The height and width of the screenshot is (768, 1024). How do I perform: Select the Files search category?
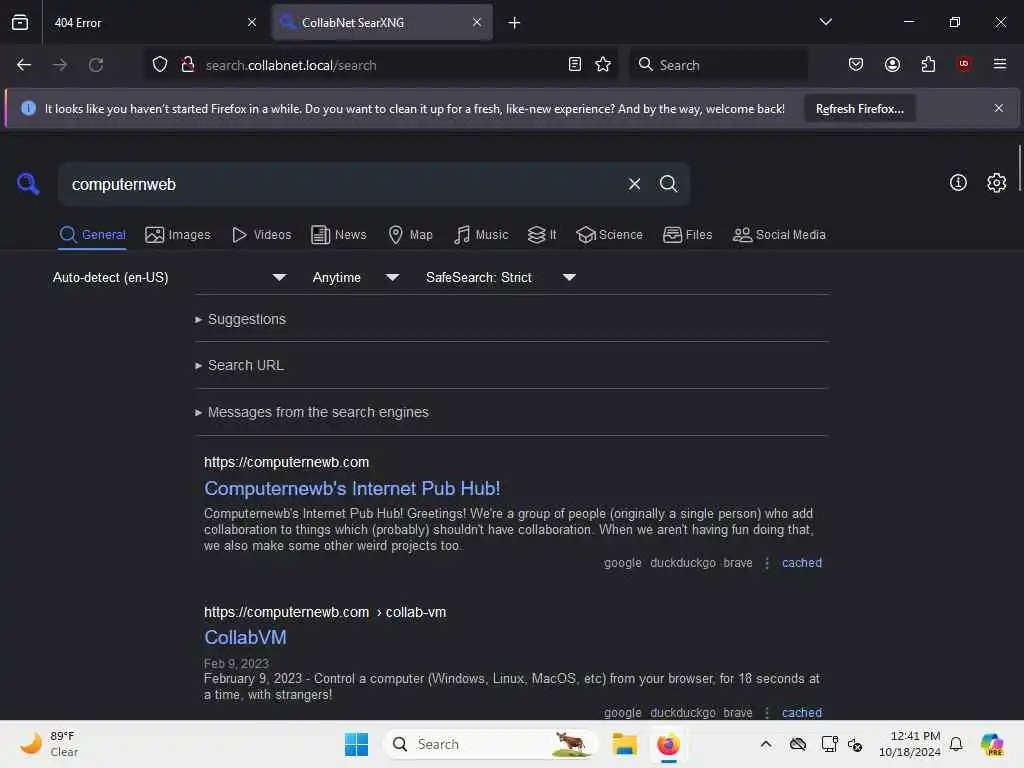688,234
